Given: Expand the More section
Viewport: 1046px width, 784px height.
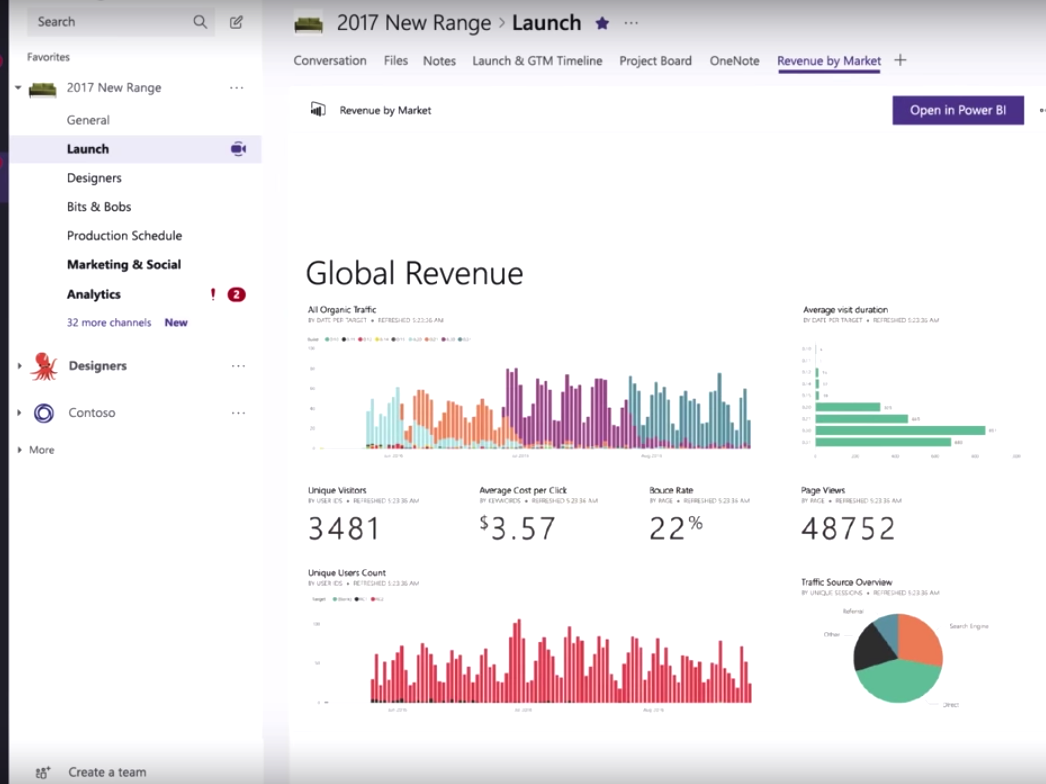Looking at the screenshot, I should tap(19, 450).
